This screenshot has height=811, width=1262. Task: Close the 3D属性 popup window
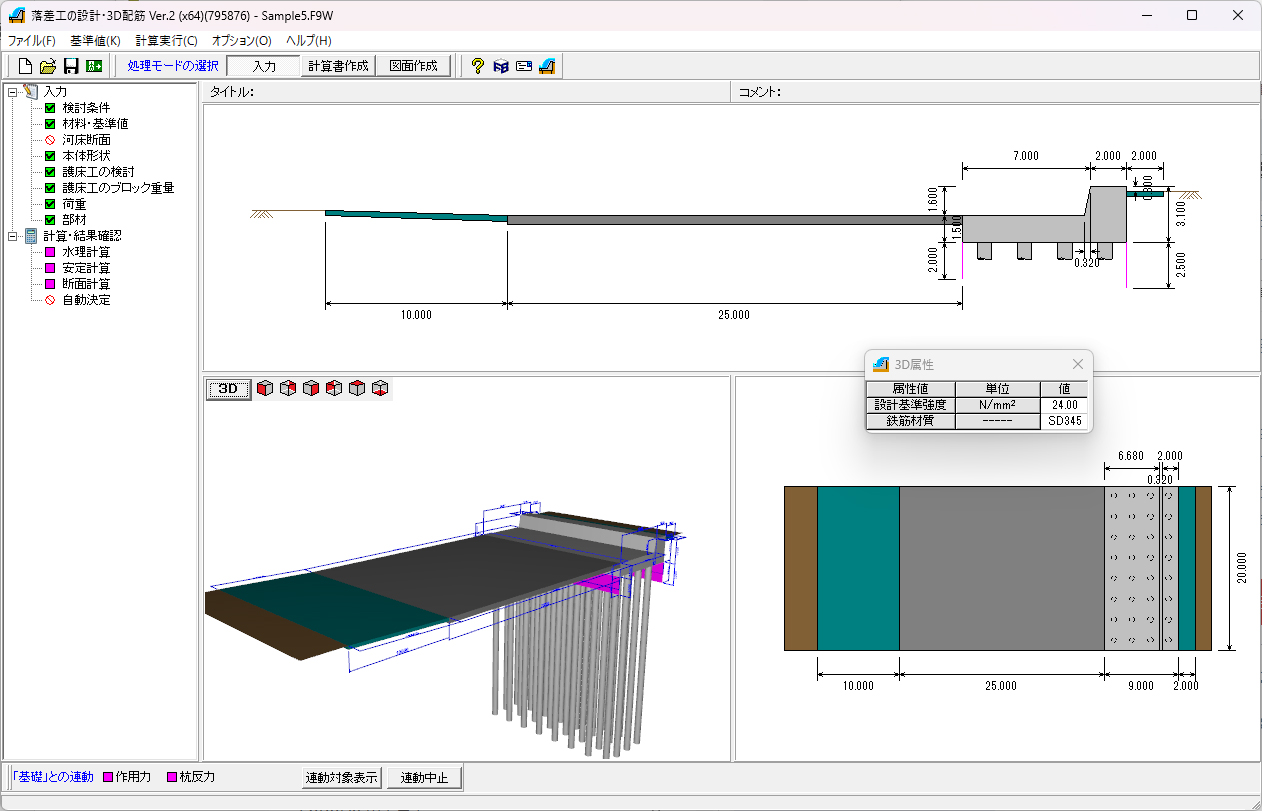tap(1077, 365)
